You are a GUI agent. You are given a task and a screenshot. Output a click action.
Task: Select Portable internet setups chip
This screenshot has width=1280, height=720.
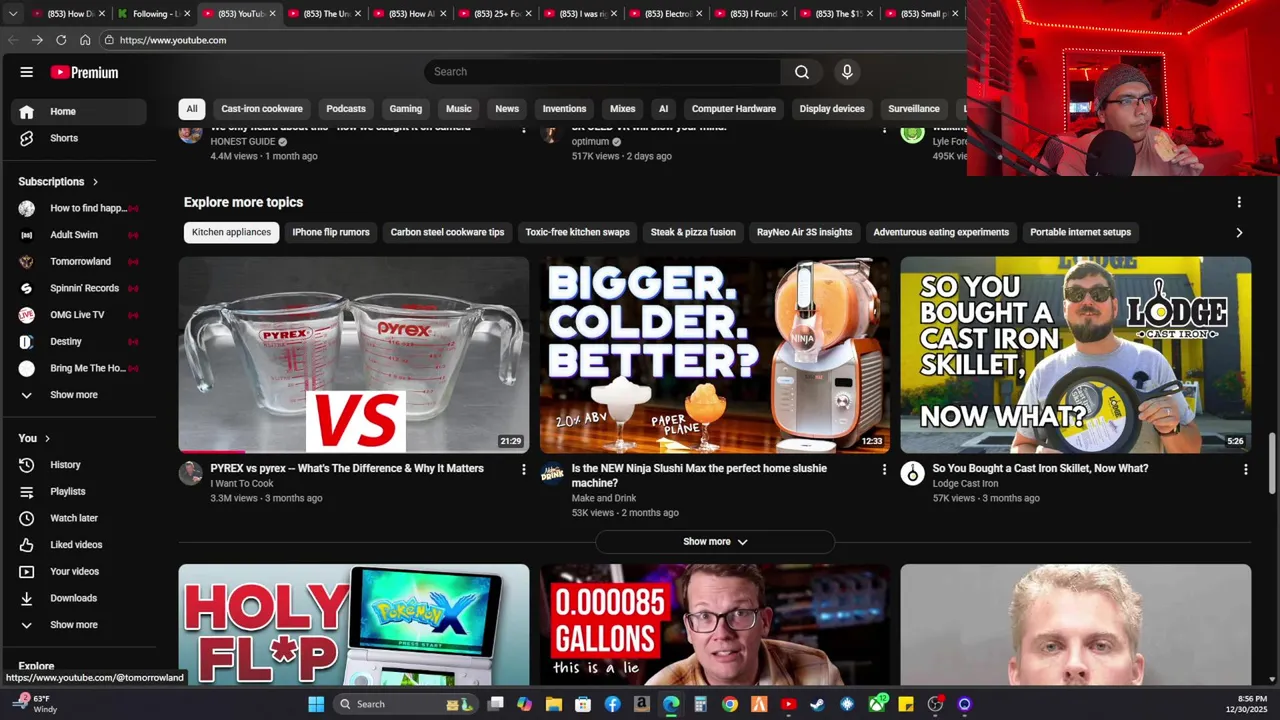coord(1080,232)
